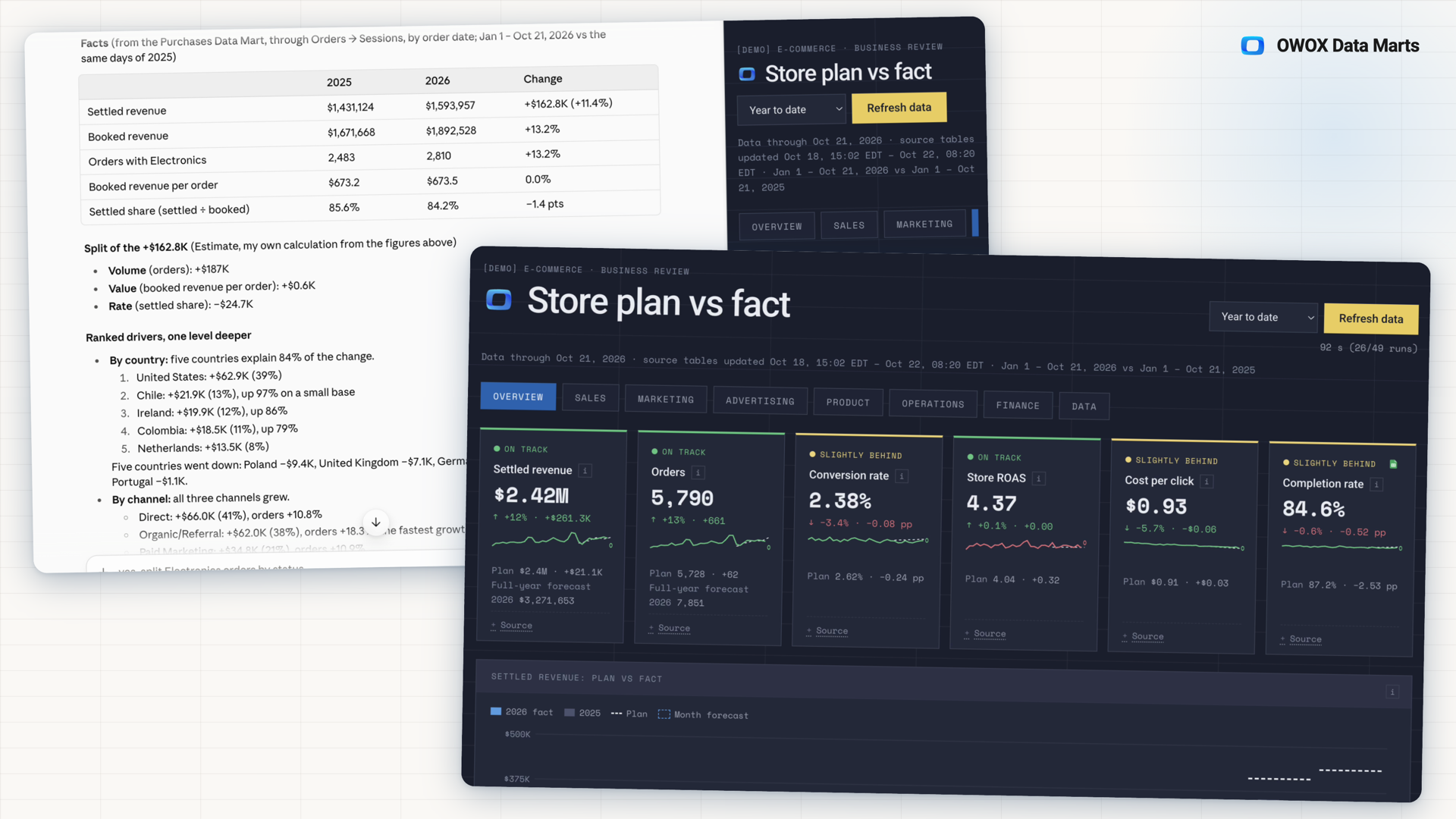
Task: Open Year to date dropdown in back dashboard
Action: (791, 110)
